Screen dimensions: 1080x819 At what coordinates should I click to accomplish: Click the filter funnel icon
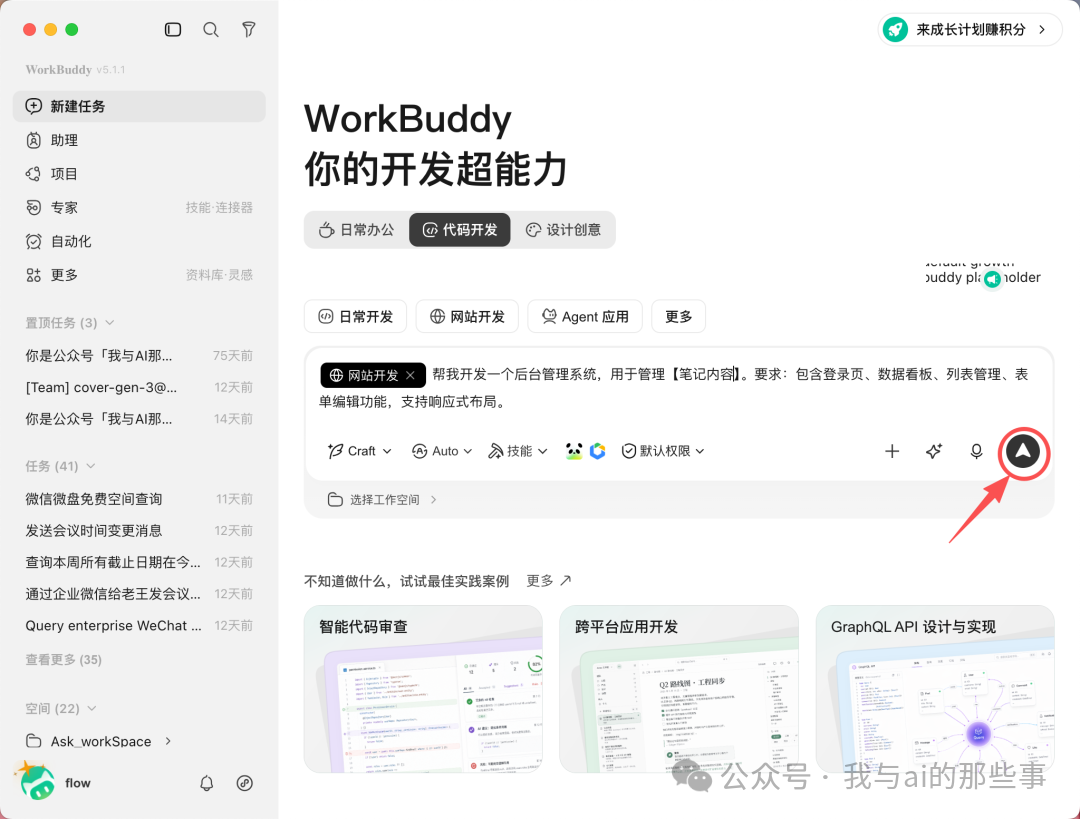click(249, 30)
